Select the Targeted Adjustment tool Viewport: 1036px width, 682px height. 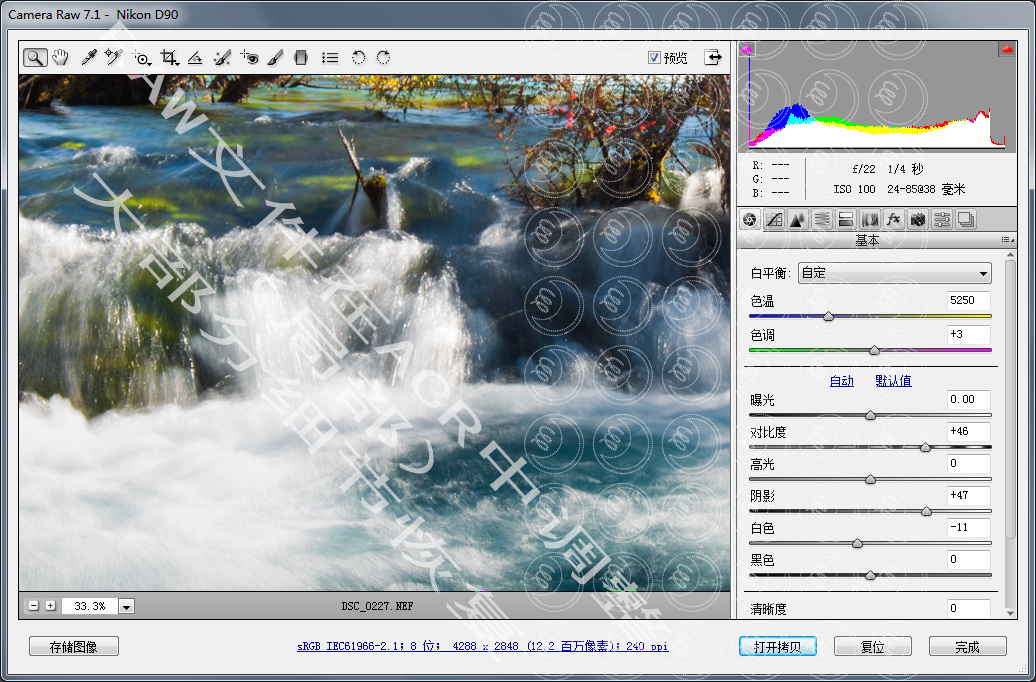pos(141,57)
